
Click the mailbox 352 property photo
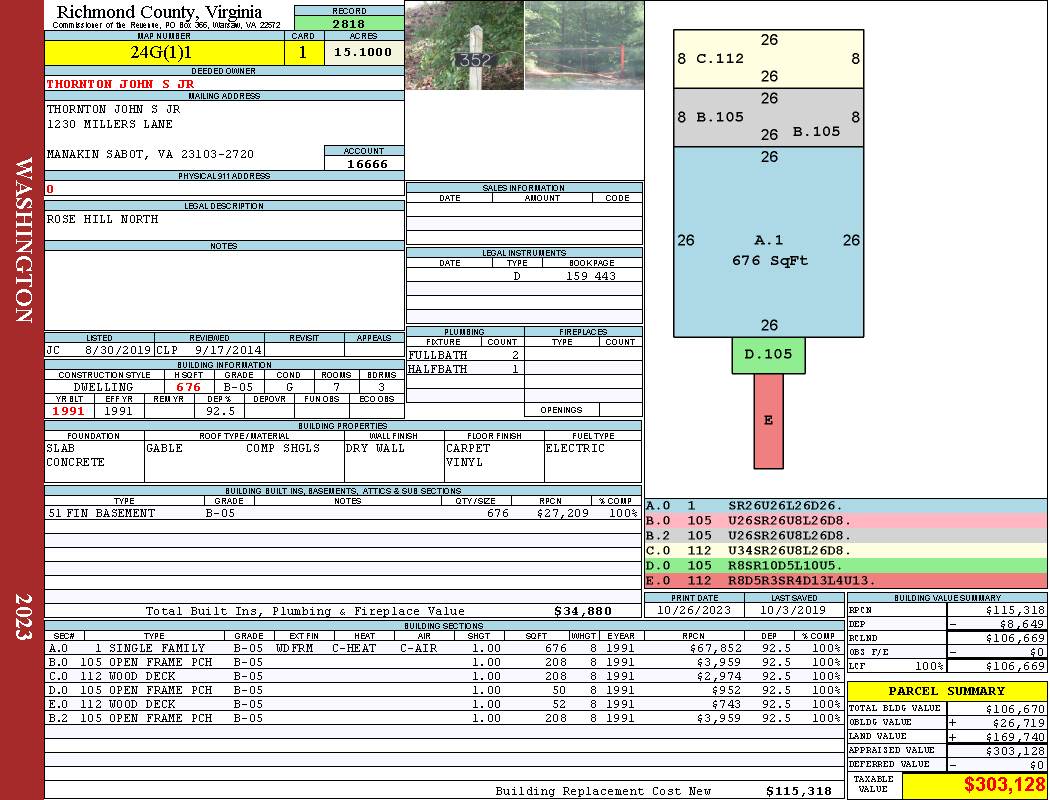pos(465,45)
